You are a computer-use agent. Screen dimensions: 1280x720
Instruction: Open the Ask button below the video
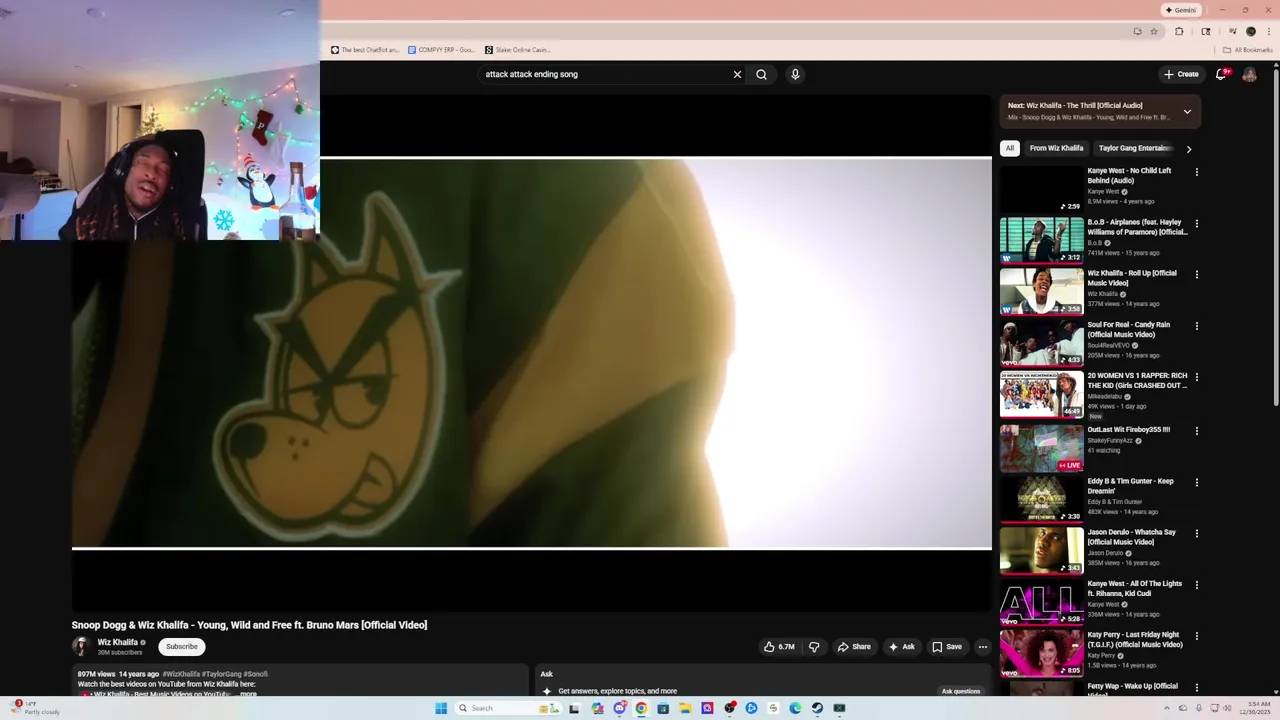point(901,647)
